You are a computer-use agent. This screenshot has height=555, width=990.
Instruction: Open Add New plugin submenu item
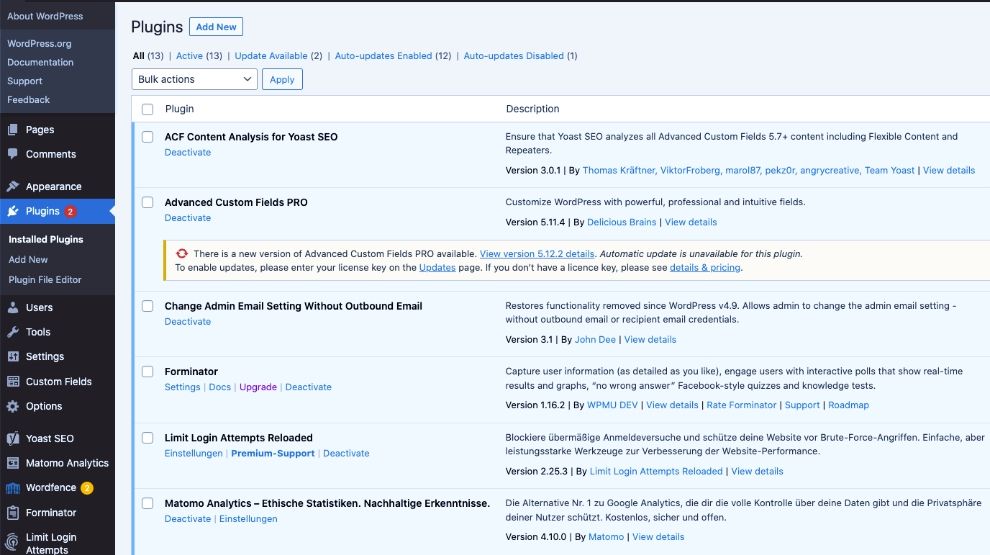click(x=28, y=260)
